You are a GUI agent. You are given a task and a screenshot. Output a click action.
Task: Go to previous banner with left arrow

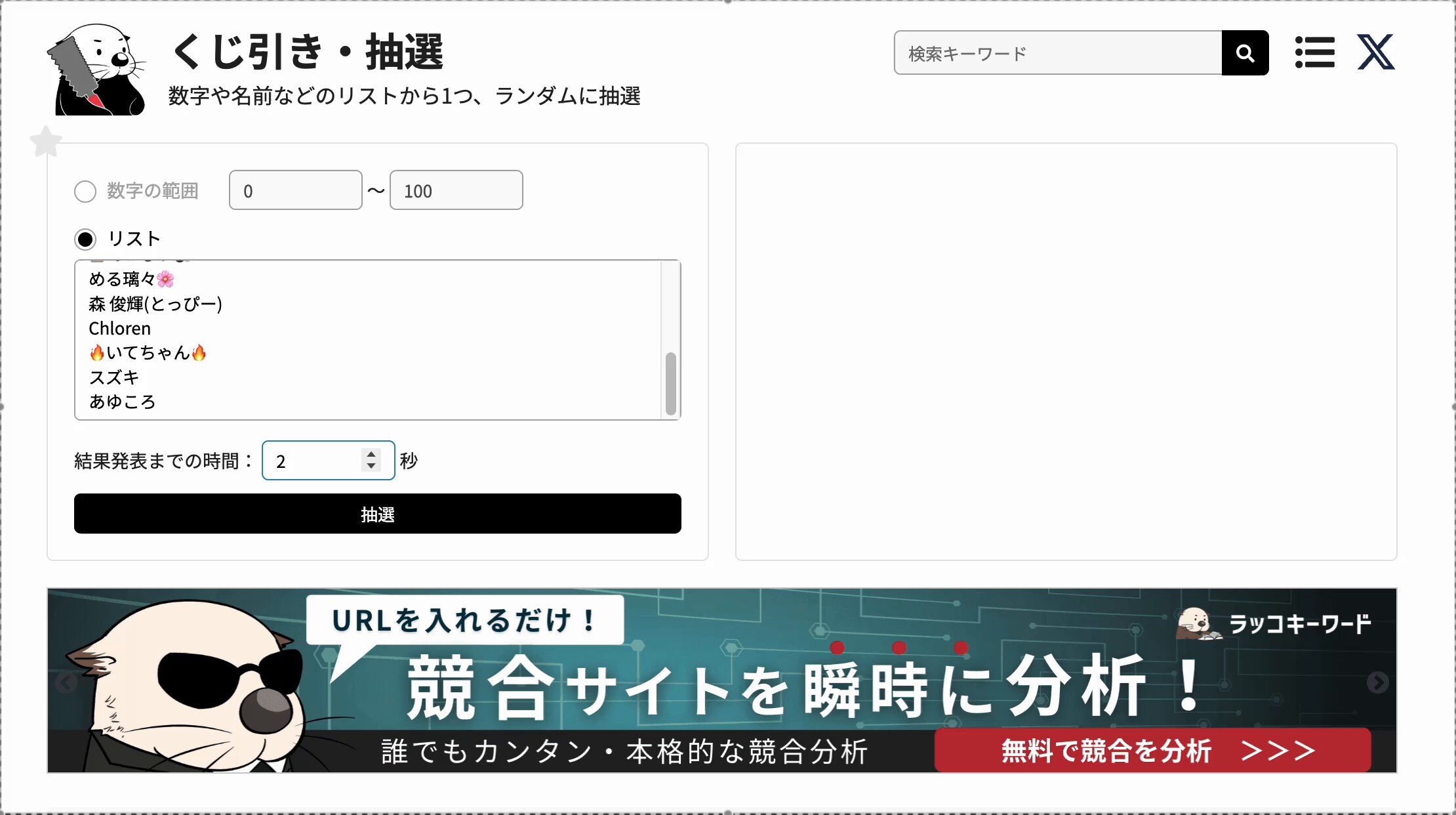coord(66,682)
